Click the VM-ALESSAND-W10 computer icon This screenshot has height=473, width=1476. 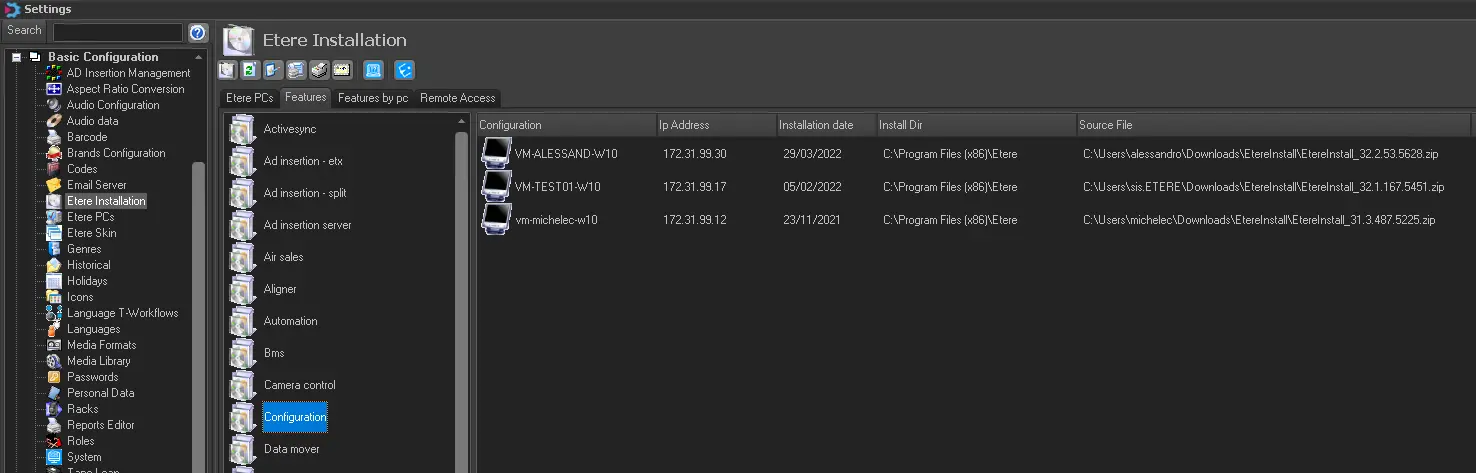coord(496,154)
